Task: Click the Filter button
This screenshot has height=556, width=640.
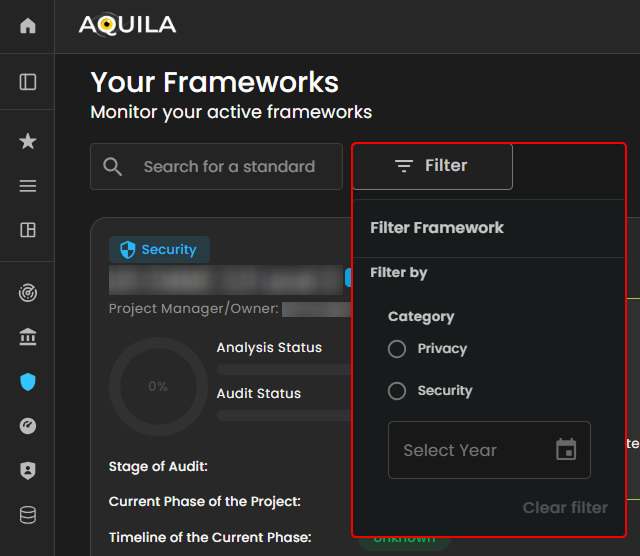Action: (432, 166)
